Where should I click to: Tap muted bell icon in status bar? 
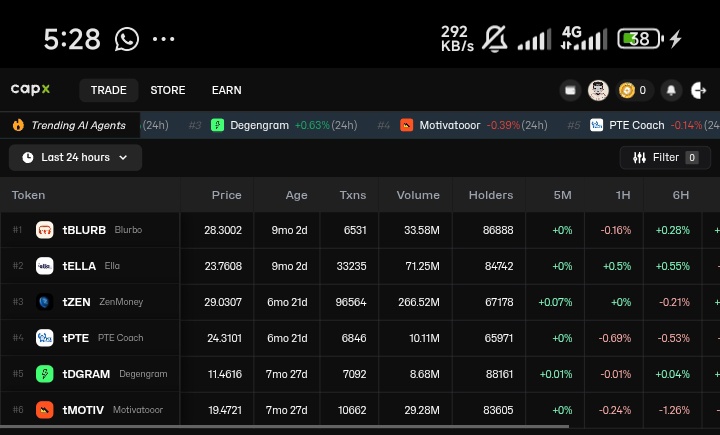tap(495, 39)
